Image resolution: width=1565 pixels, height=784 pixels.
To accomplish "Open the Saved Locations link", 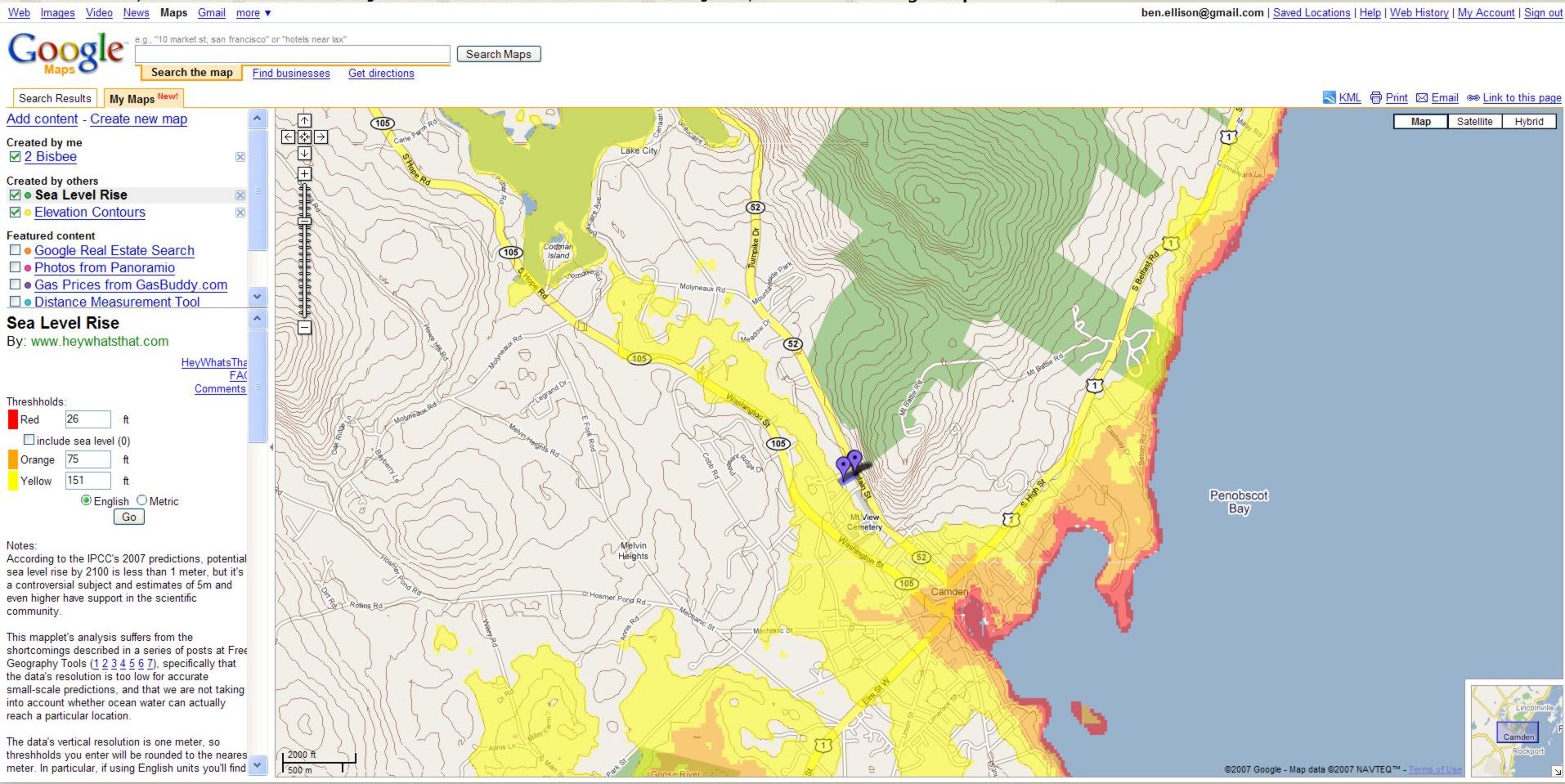I will [1312, 13].
